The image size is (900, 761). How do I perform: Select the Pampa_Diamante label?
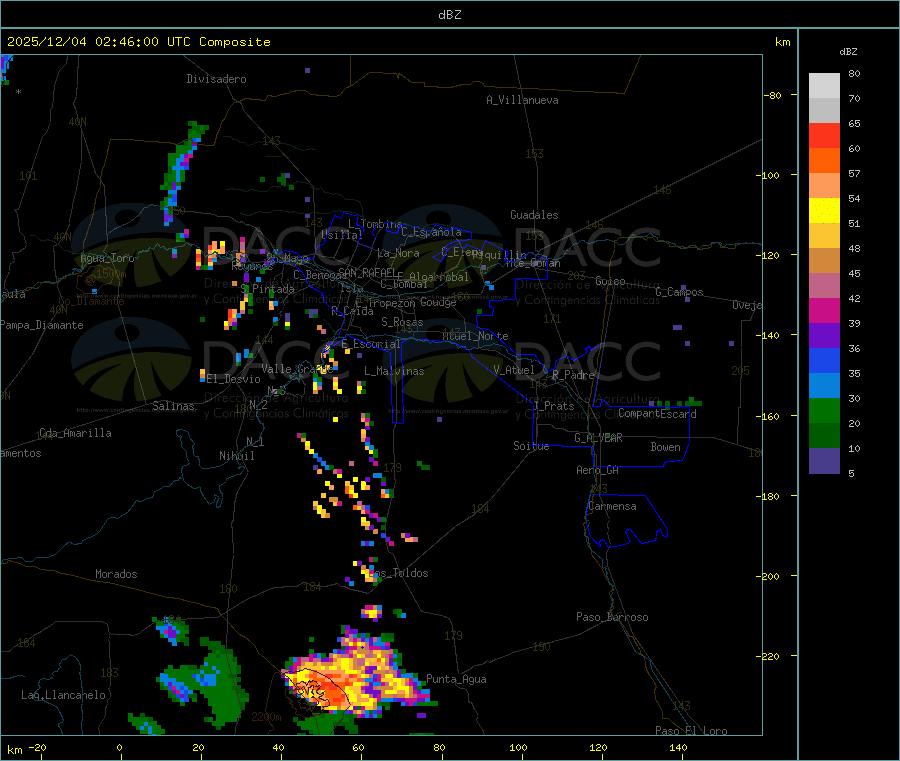pos(41,325)
